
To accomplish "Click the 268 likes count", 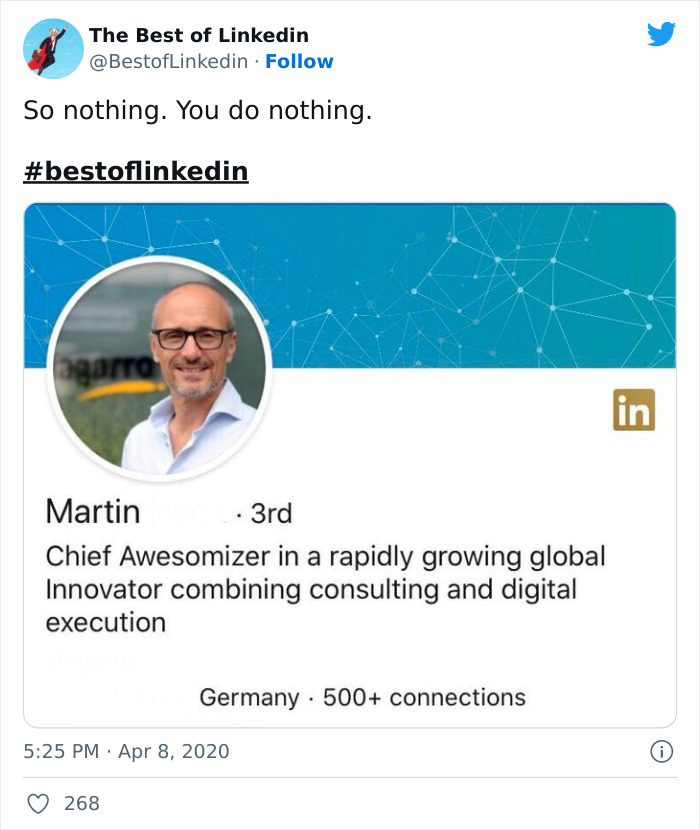I will coord(82,803).
